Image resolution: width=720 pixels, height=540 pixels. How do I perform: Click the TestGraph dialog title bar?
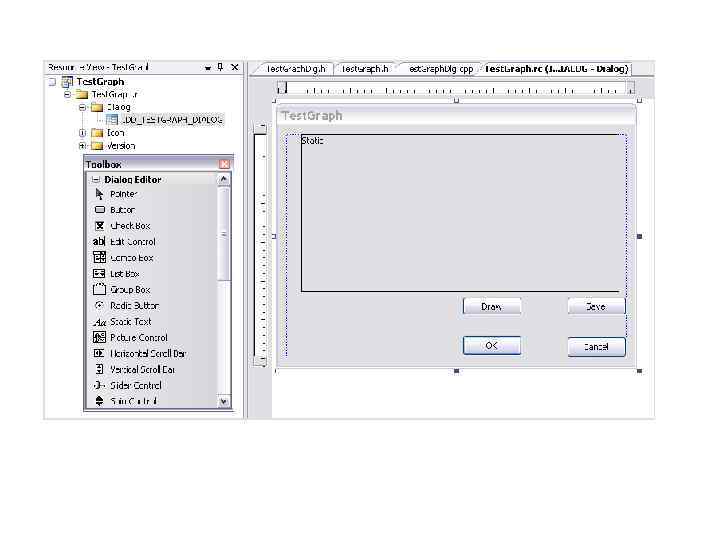pos(456,116)
